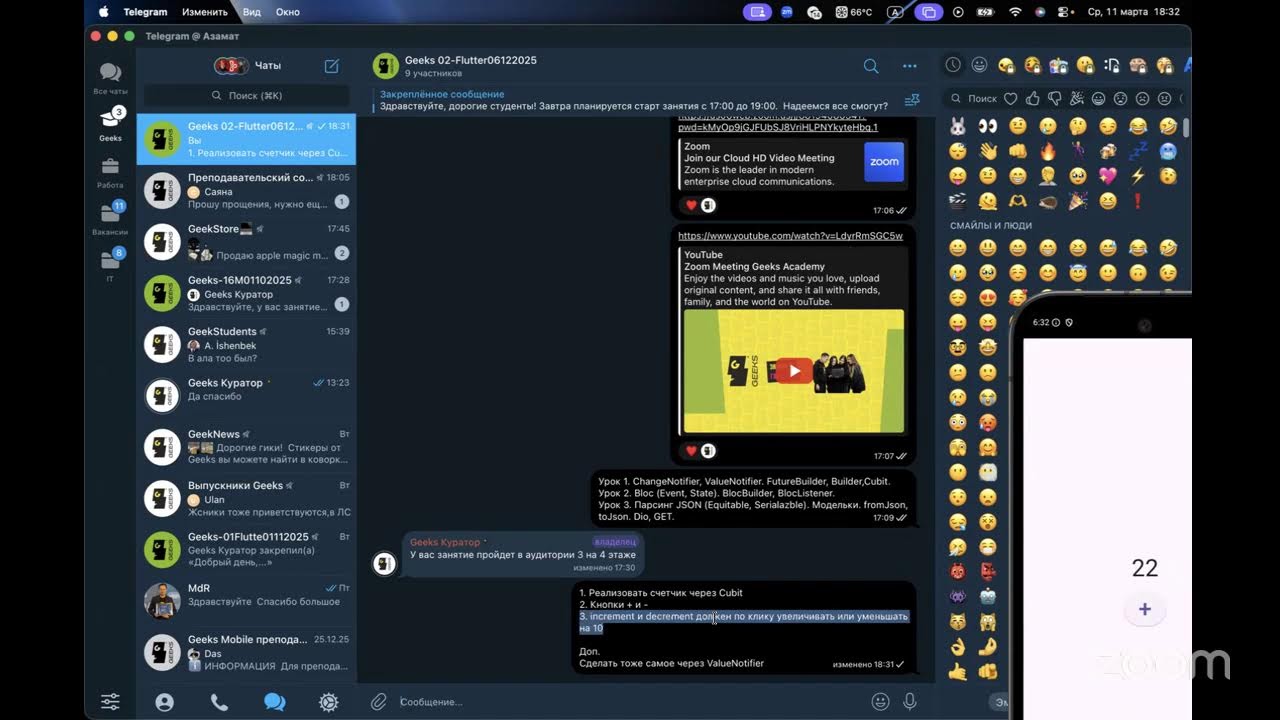Open the chat's more options menu
1280x720 pixels.
[x=909, y=66]
